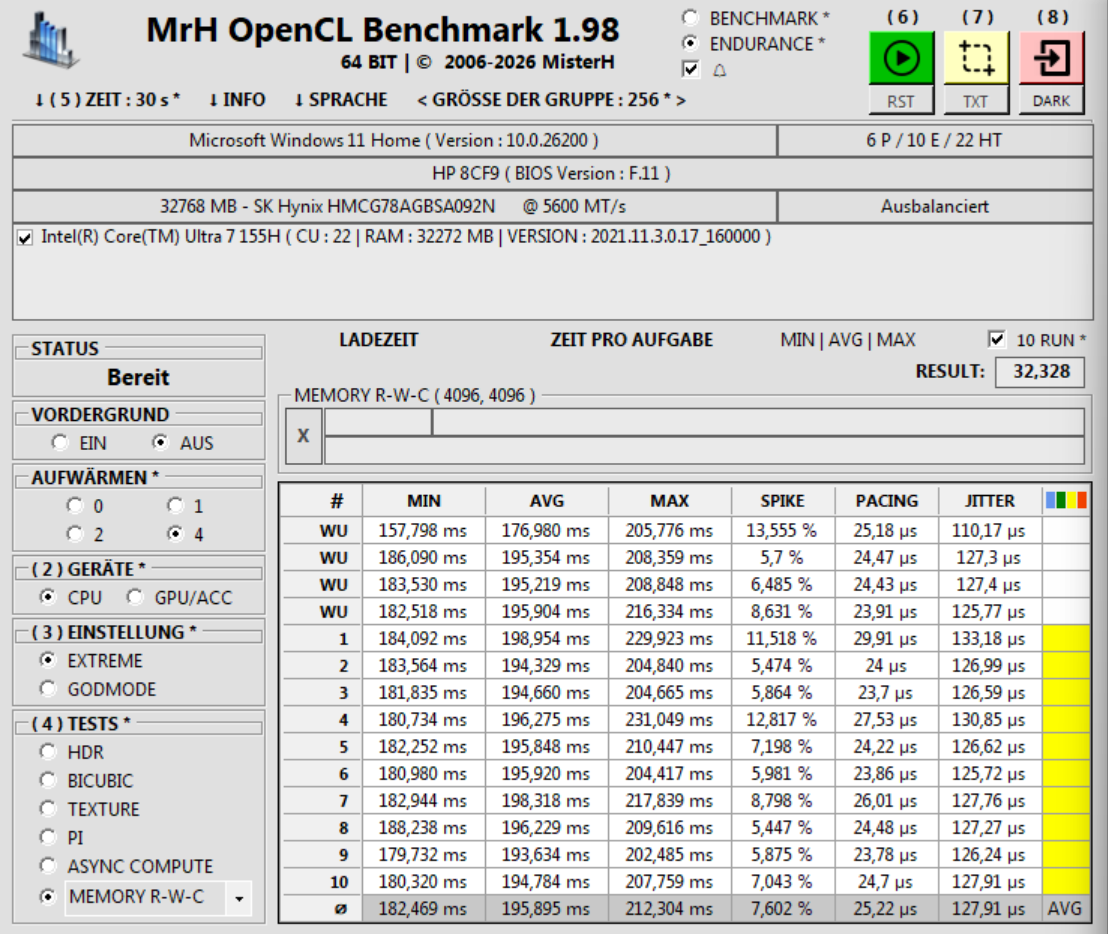Viewport: 1108px width, 934px height.
Task: Click the SPIKE column header
Action: 782,501
